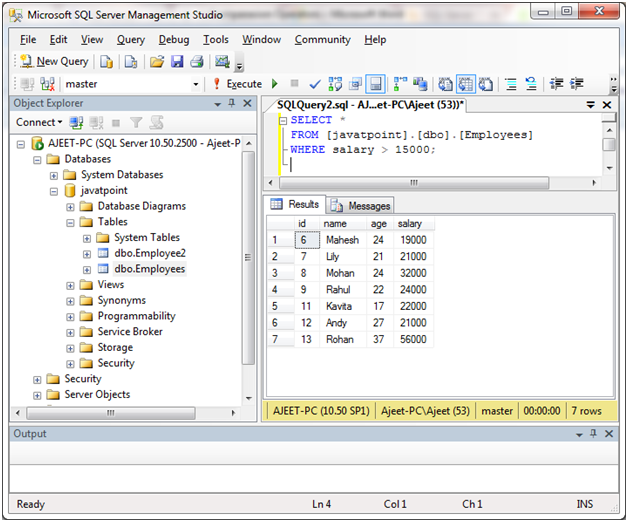This screenshot has height=522, width=628.
Task: Click the Open File folder icon
Action: pos(157,61)
